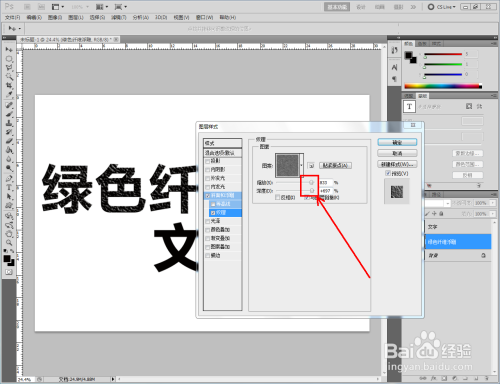Open the 滤镜(T) menu

point(119,17)
